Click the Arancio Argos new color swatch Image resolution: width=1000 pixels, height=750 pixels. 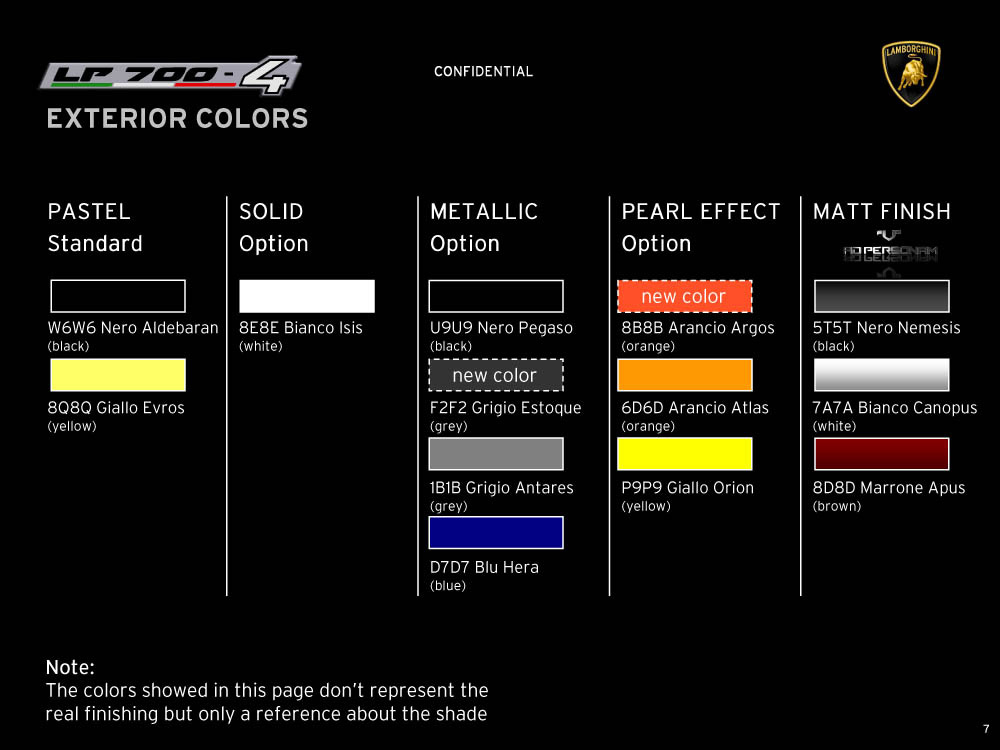click(684, 296)
